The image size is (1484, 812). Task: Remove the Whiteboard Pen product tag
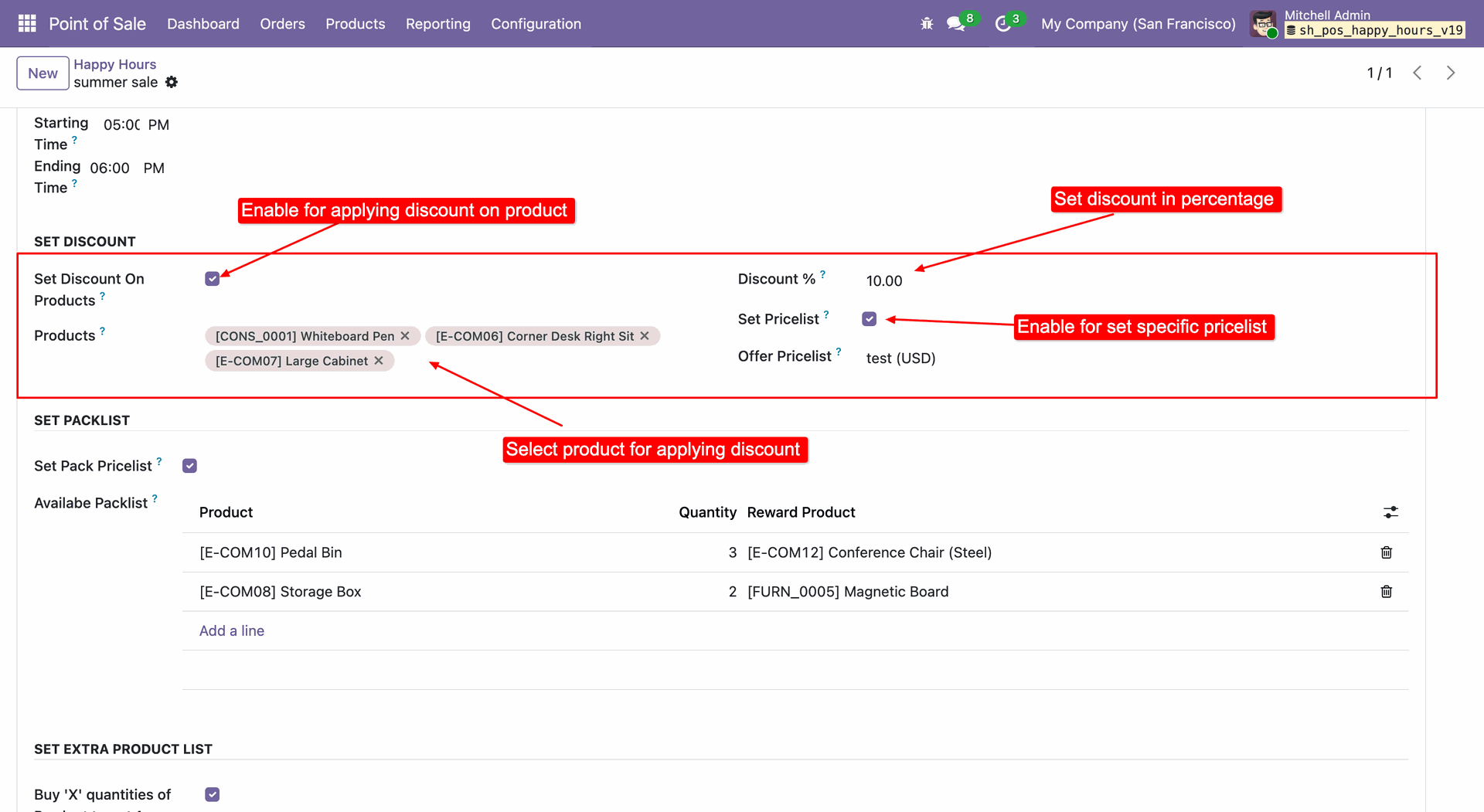coord(405,336)
